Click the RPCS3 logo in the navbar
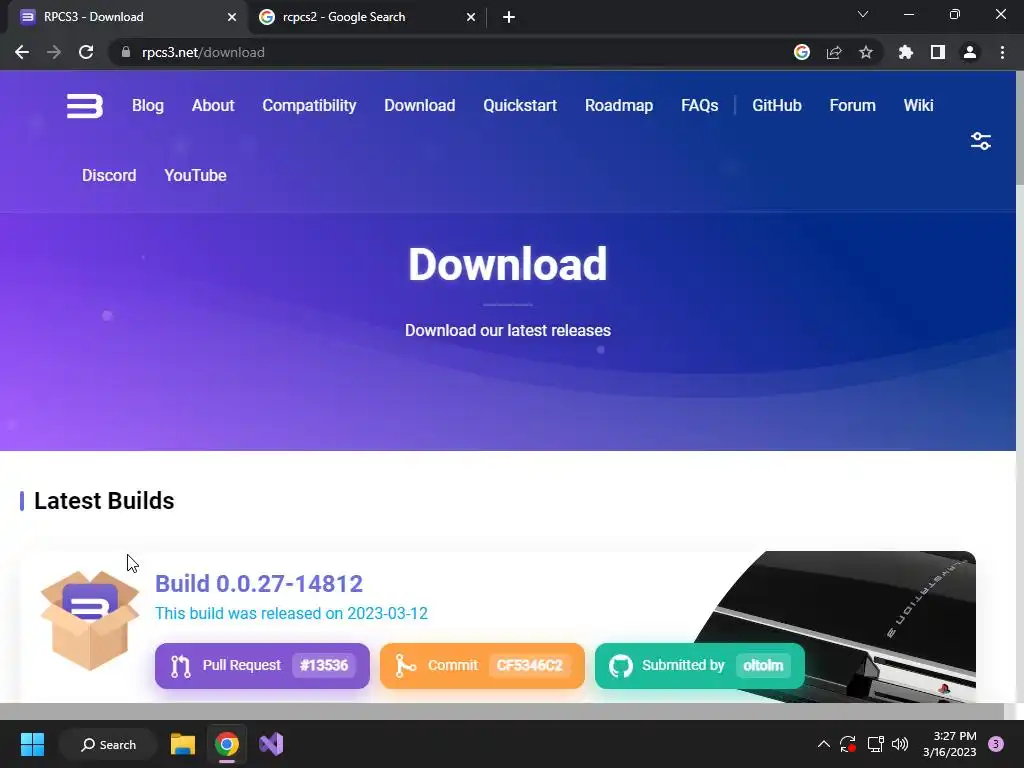The height and width of the screenshot is (768, 1024). tap(85, 106)
